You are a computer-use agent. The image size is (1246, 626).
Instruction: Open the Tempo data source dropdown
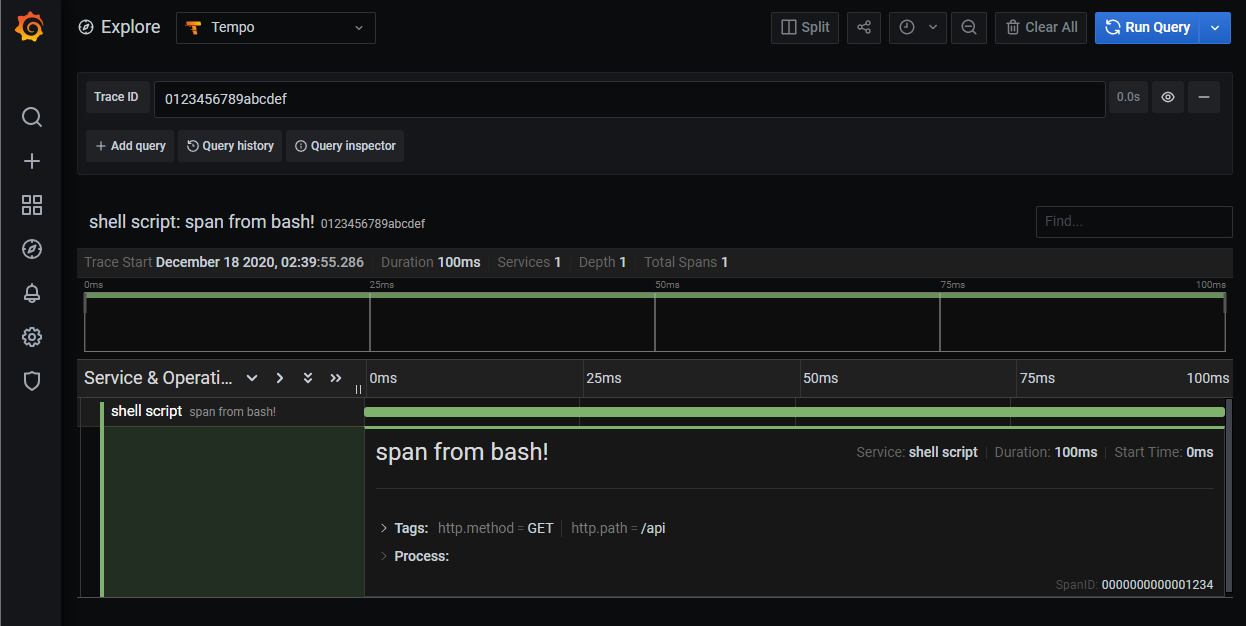[276, 28]
